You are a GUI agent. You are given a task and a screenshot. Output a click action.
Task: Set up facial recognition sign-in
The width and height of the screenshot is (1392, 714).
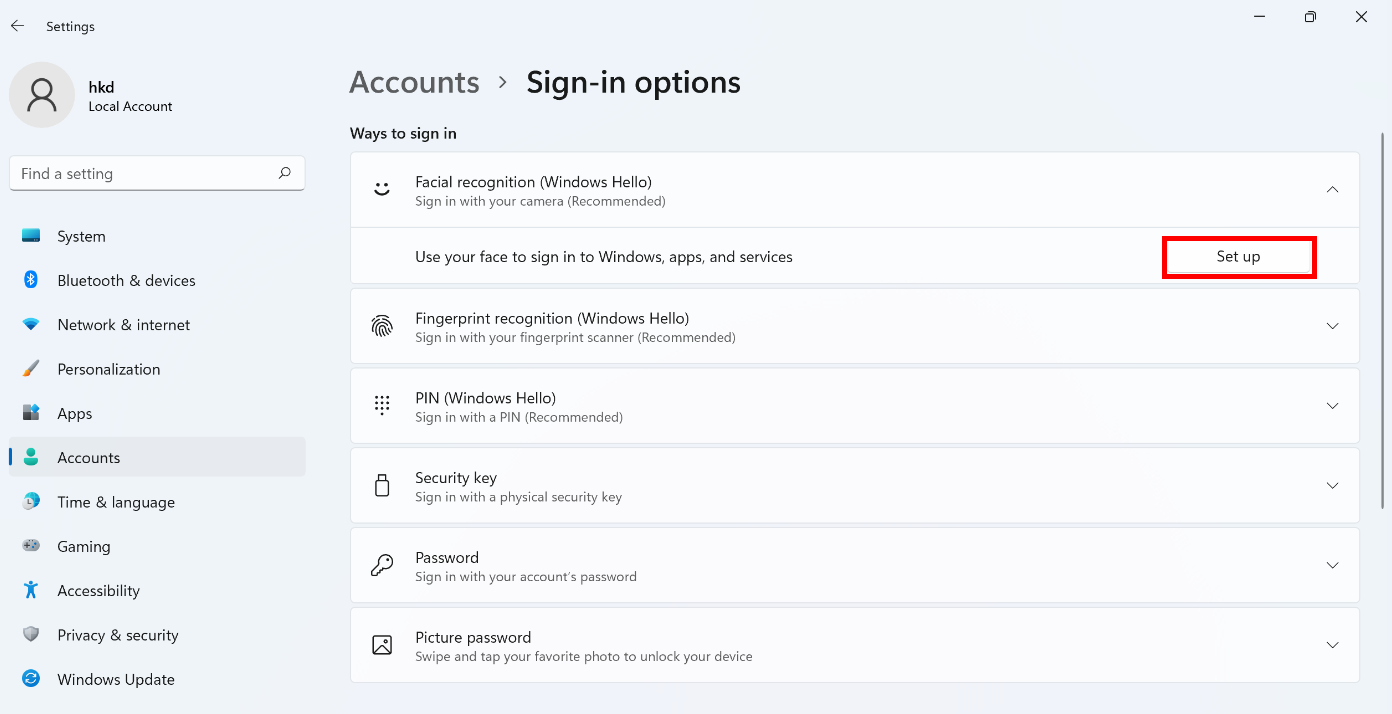(1238, 257)
